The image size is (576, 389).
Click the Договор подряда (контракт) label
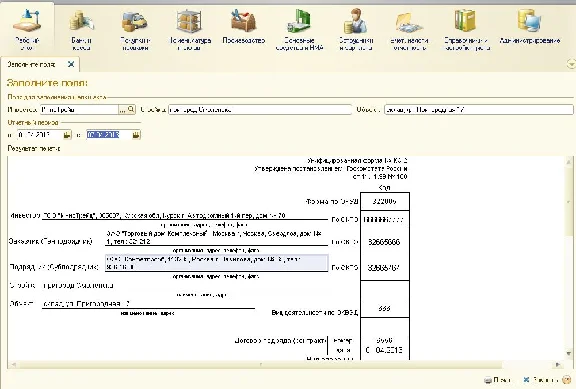(280, 341)
